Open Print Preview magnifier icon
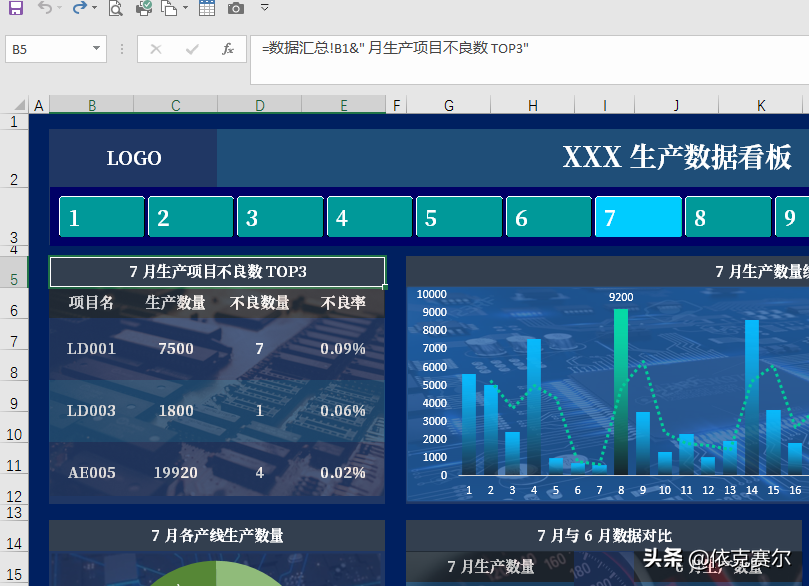Viewport: 809px width, 586px height. click(x=116, y=8)
